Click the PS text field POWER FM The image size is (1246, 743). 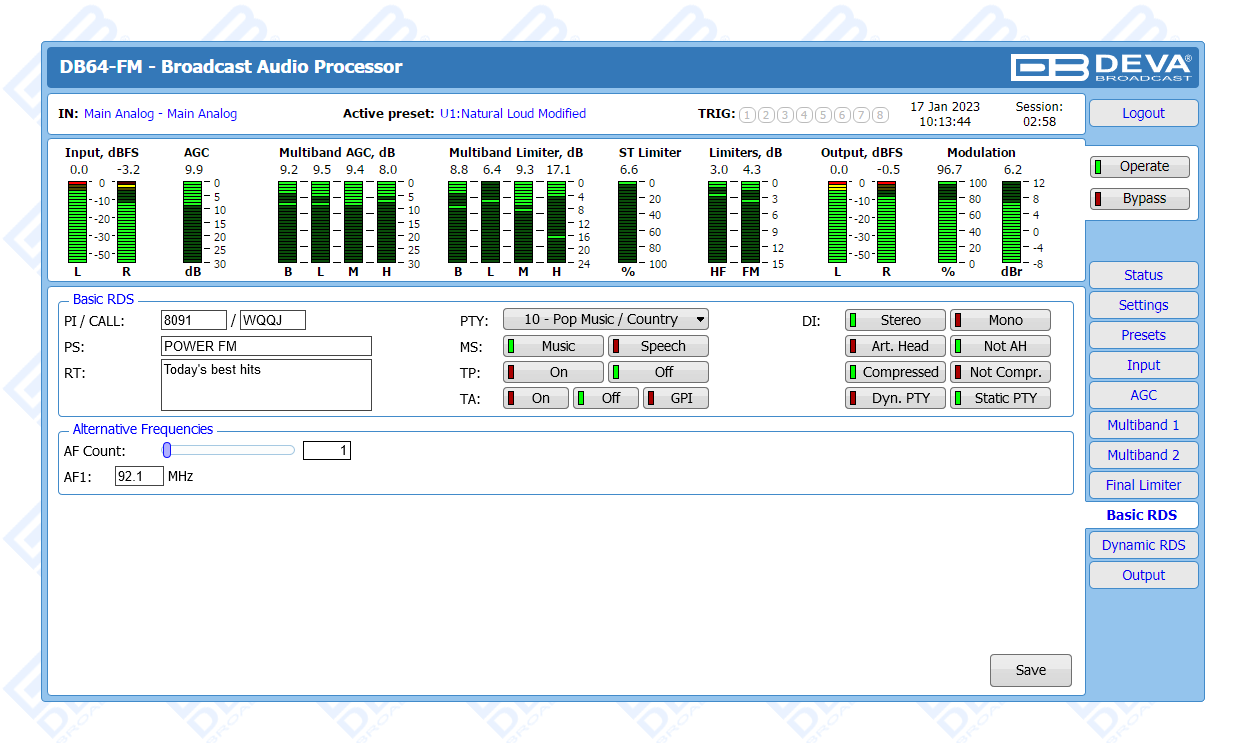tap(266, 346)
